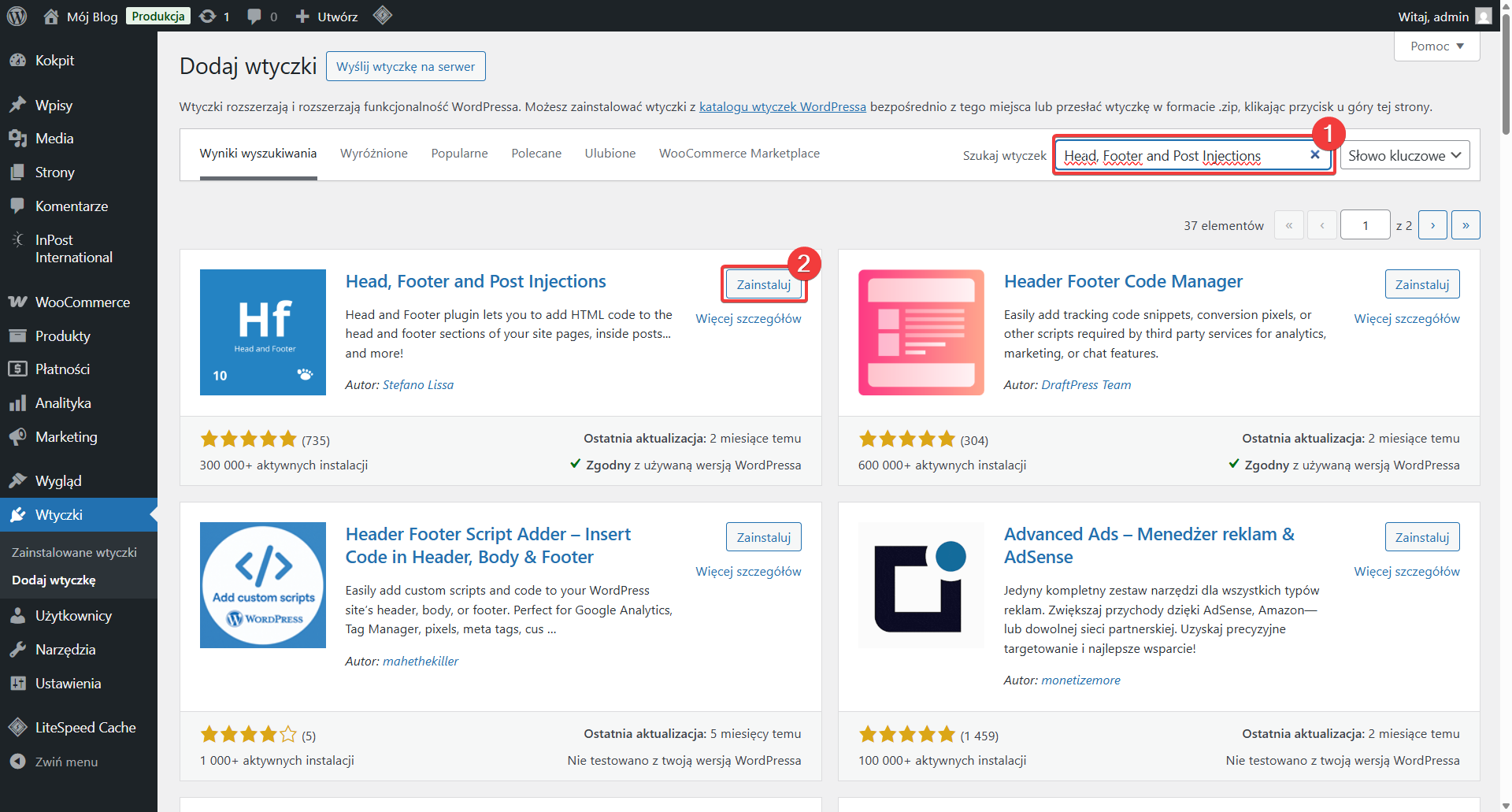Click the Komentarze sidebar icon
The width and height of the screenshot is (1512, 812).
pos(17,206)
